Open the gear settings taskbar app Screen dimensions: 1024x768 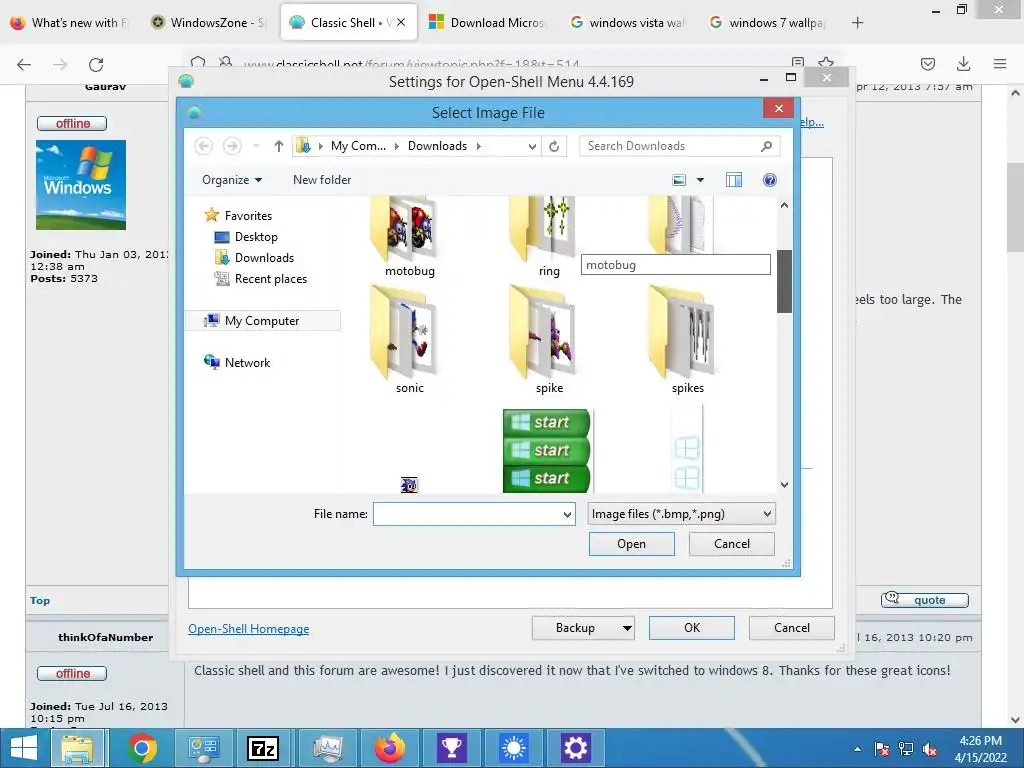[575, 748]
